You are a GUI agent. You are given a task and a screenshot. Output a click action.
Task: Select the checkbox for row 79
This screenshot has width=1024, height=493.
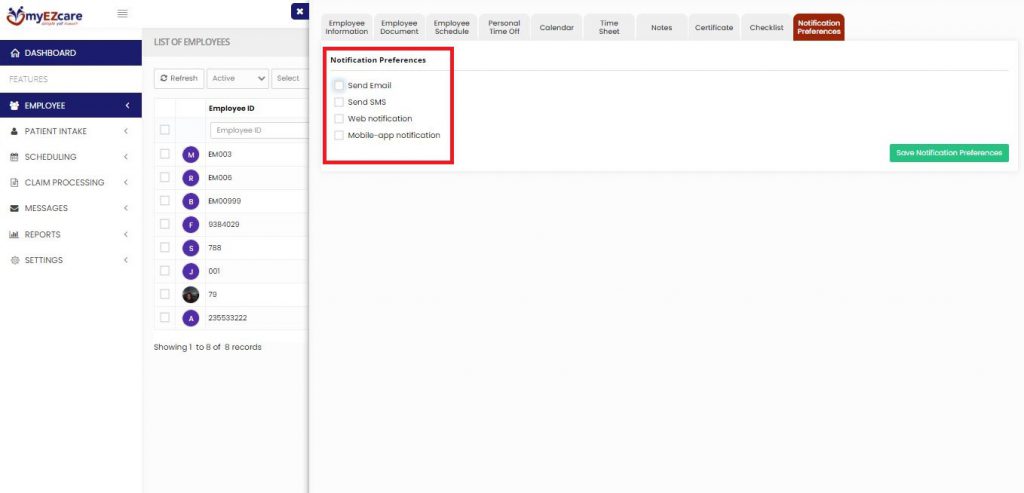(x=165, y=294)
